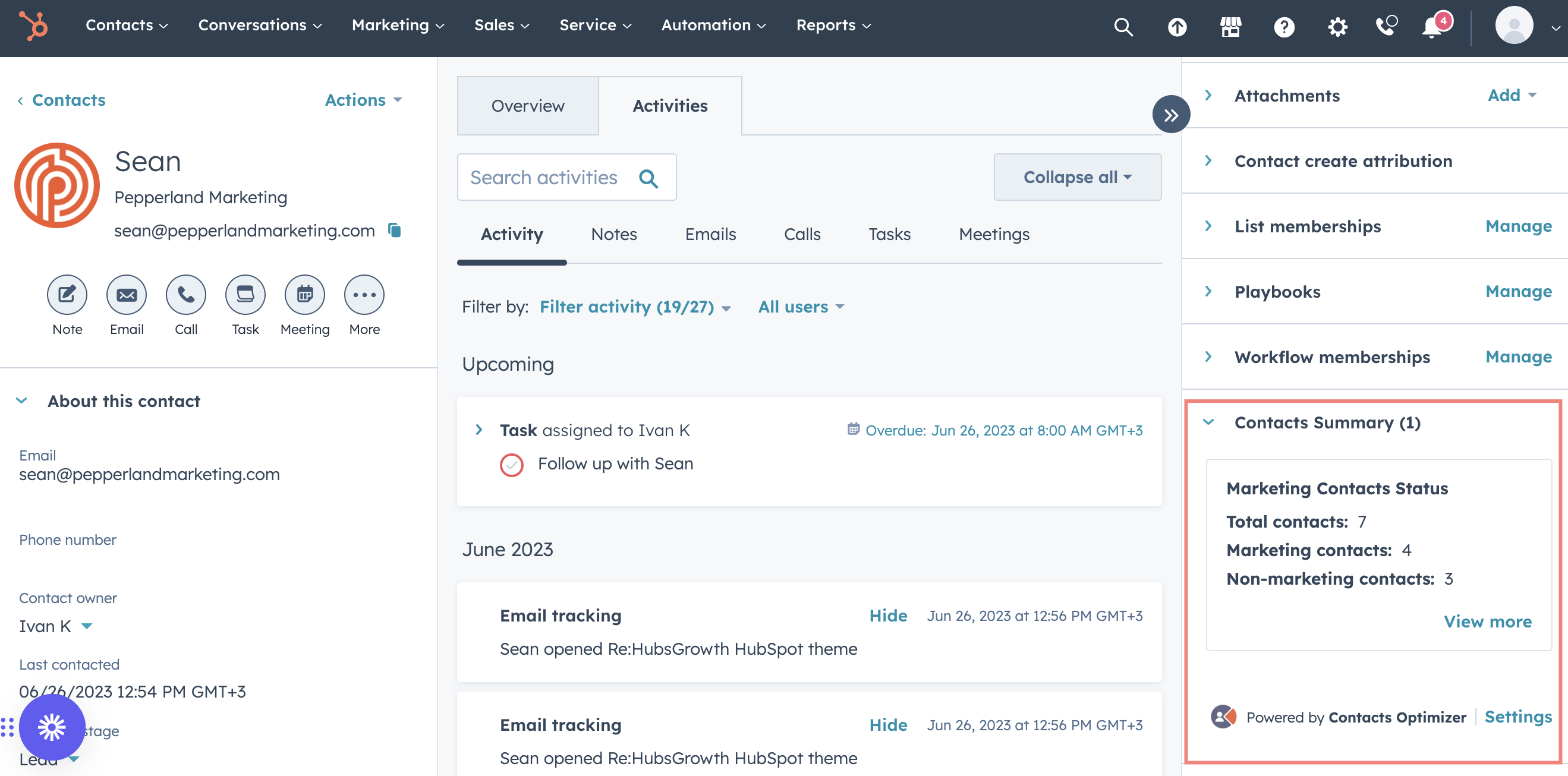
Task: Switch to the Emails sub-tab
Action: (x=710, y=234)
